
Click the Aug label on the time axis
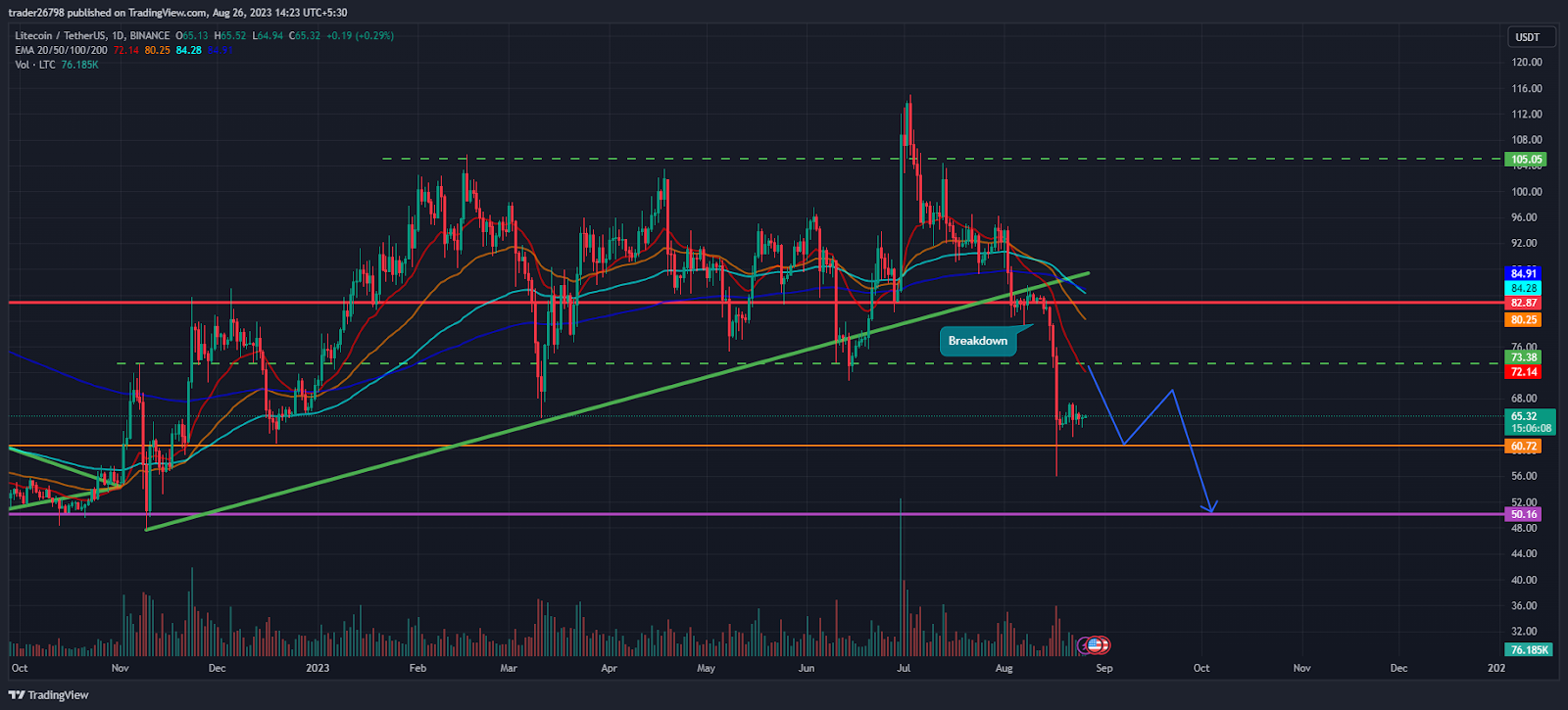click(1004, 669)
